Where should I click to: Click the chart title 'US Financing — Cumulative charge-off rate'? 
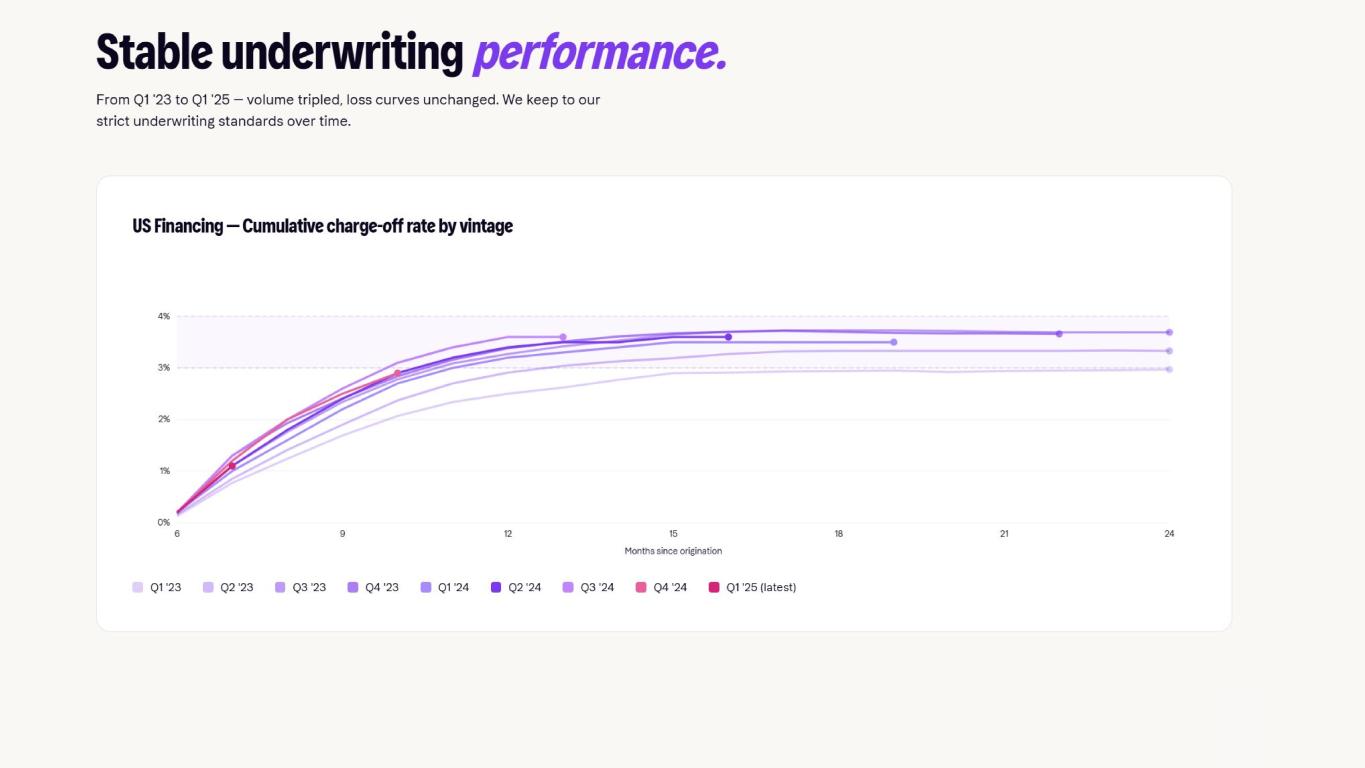click(322, 226)
